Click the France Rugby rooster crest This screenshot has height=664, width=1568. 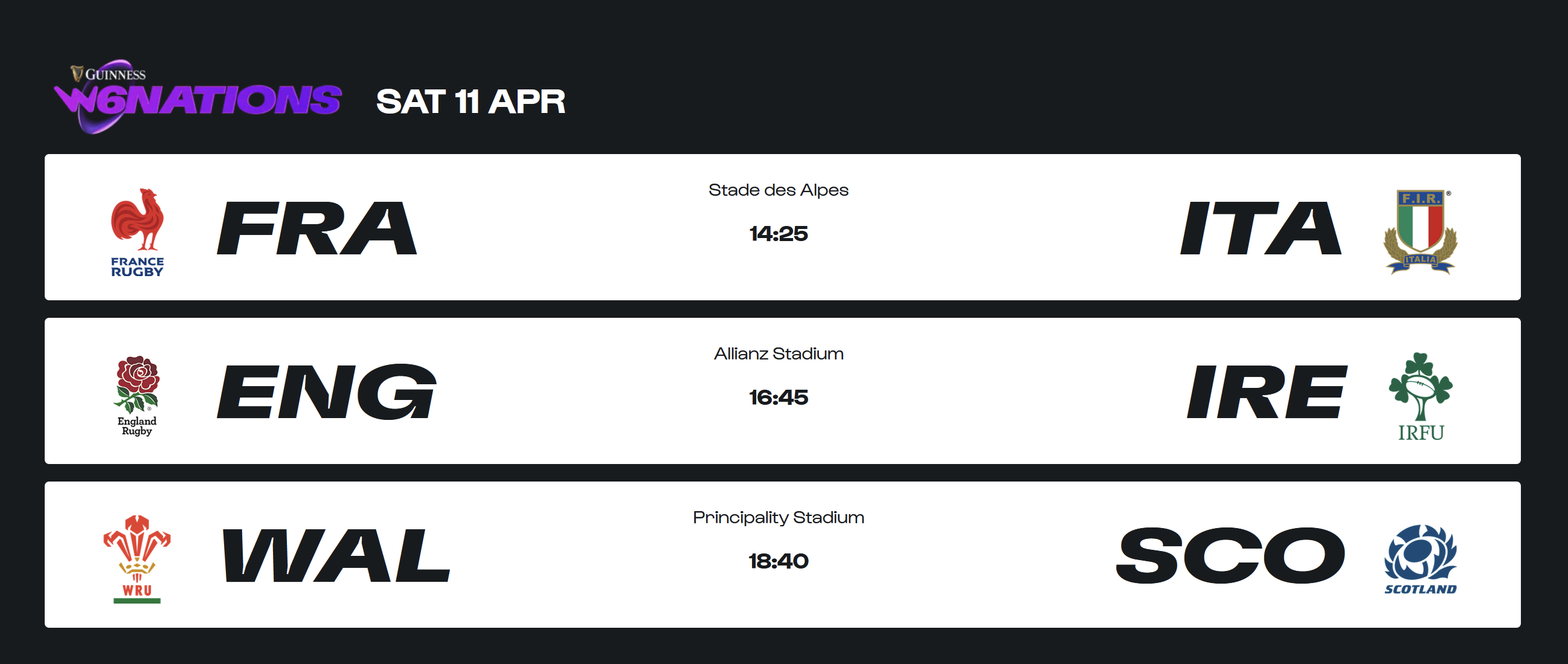coord(138,232)
